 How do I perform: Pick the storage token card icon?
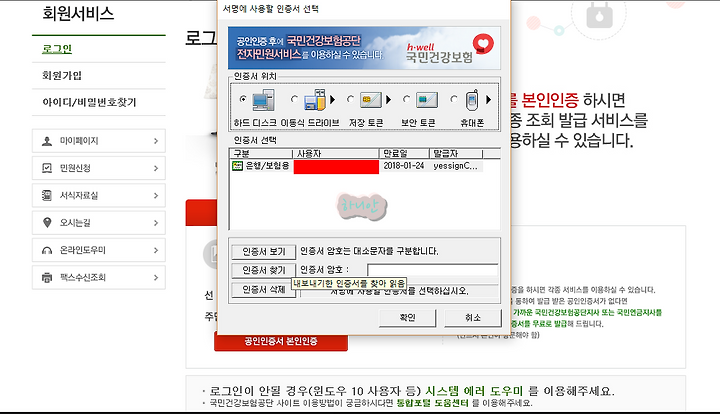click(371, 100)
